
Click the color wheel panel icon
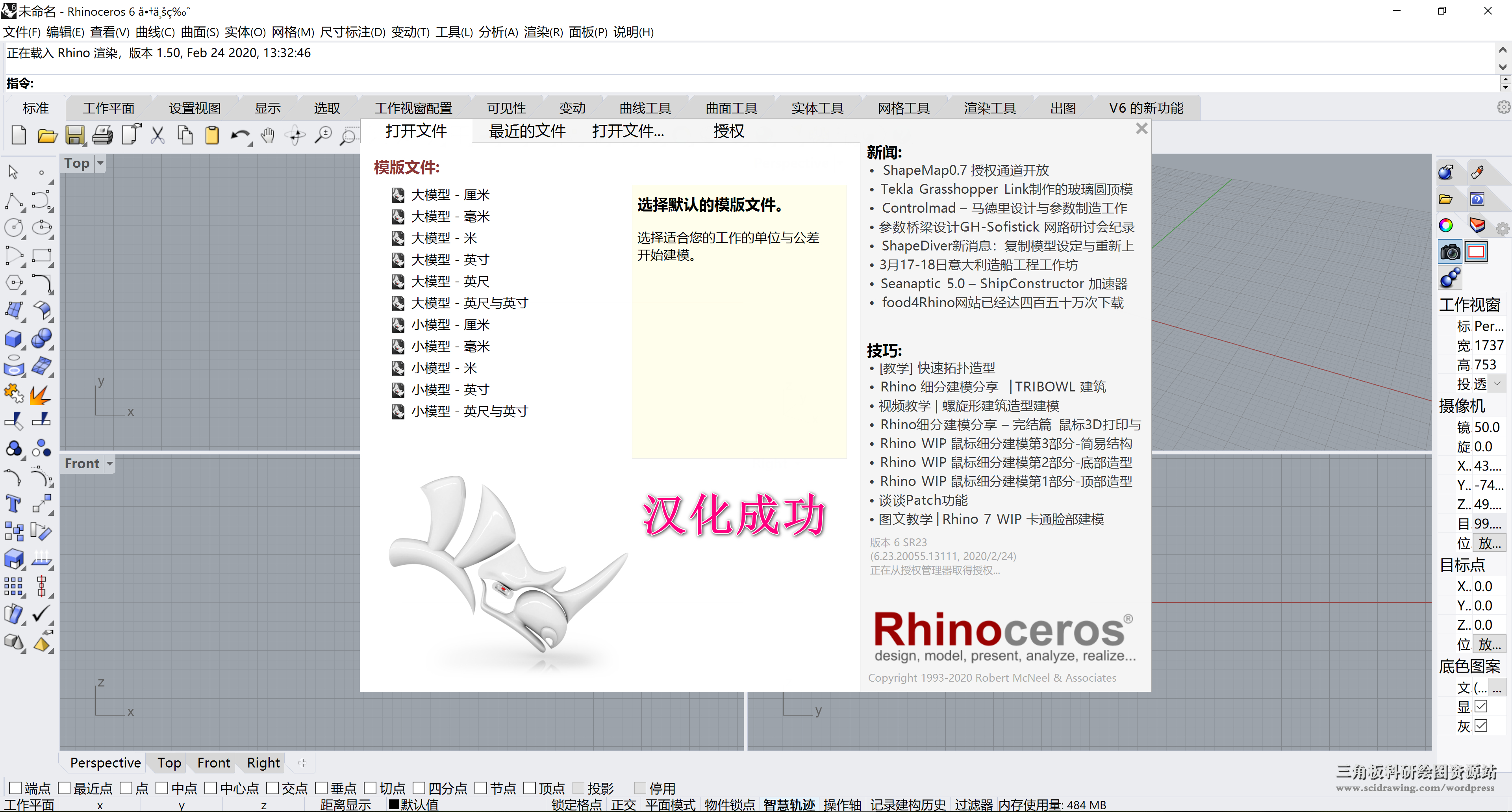click(x=1446, y=226)
